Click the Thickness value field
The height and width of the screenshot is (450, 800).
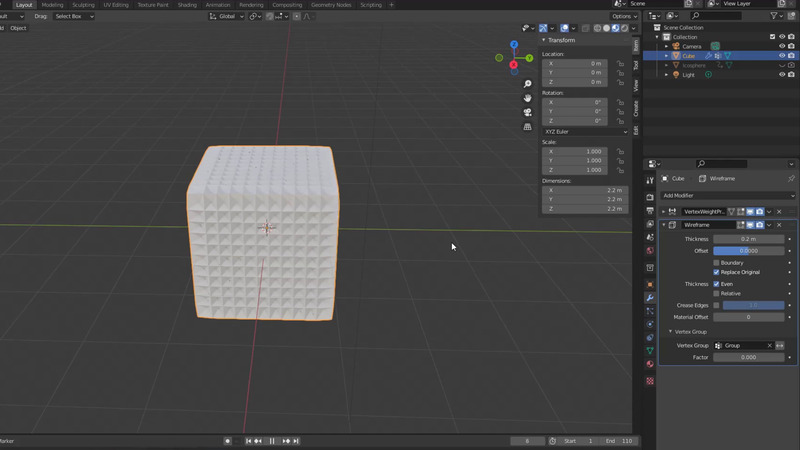click(748, 239)
